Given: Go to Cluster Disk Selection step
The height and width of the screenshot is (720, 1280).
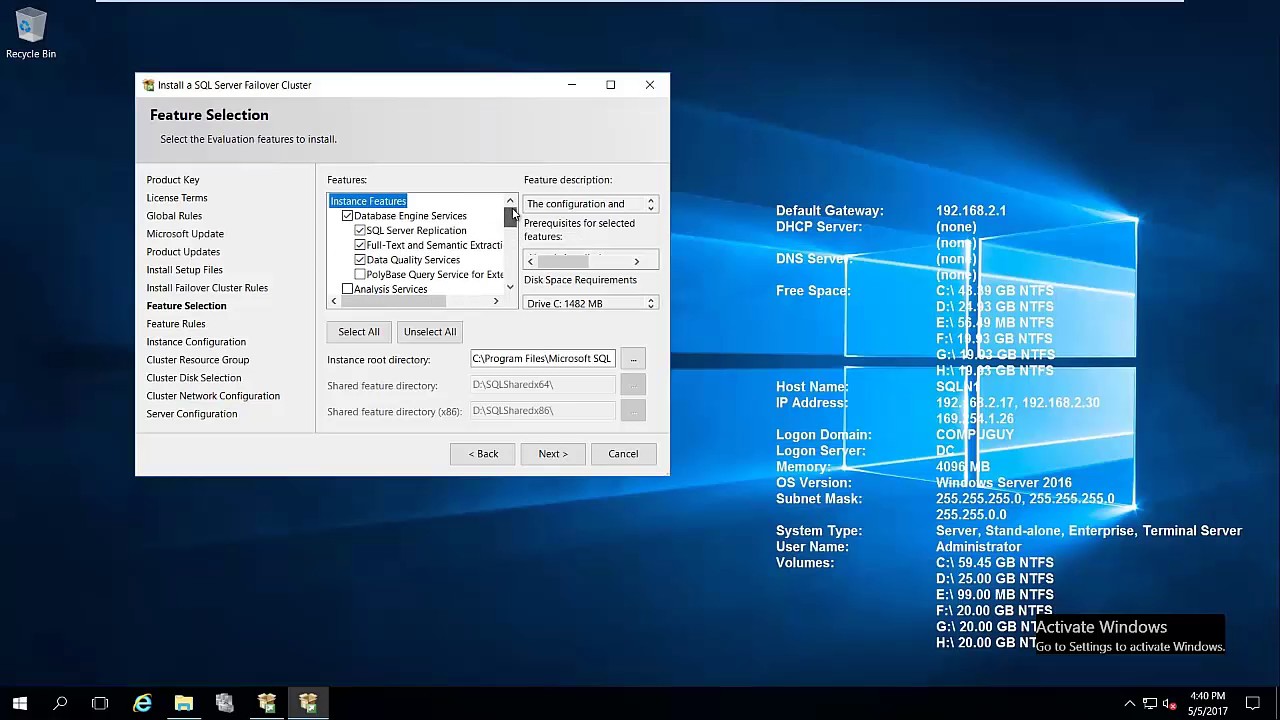Looking at the screenshot, I should click(194, 378).
